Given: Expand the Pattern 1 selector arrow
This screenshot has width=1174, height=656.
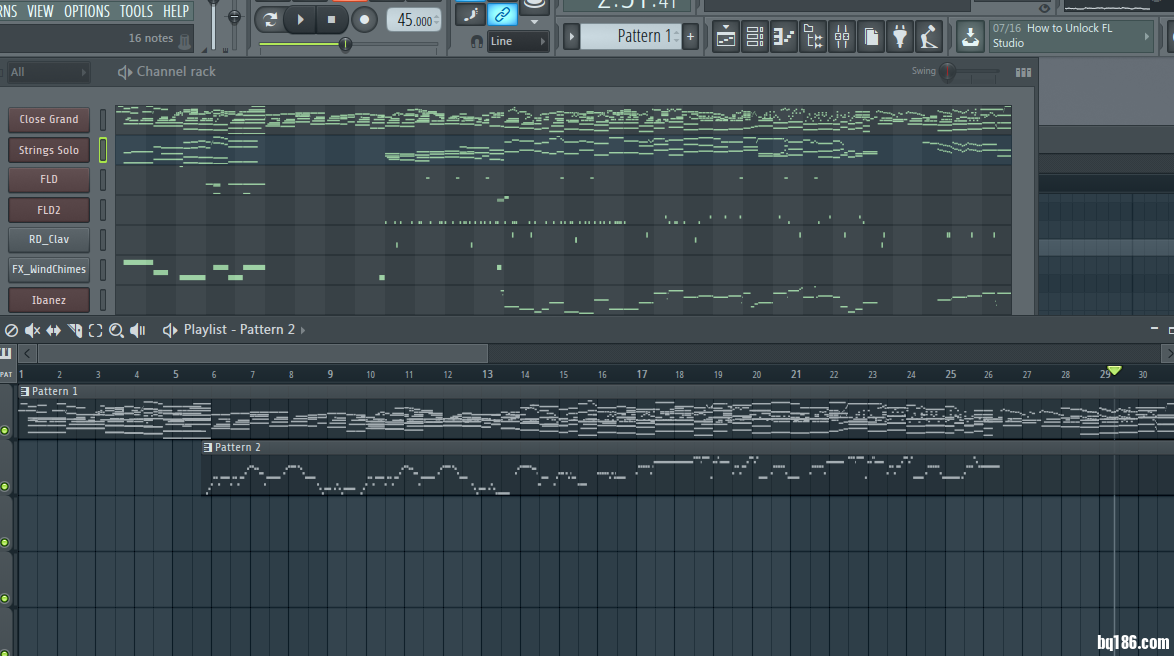Looking at the screenshot, I should 572,37.
